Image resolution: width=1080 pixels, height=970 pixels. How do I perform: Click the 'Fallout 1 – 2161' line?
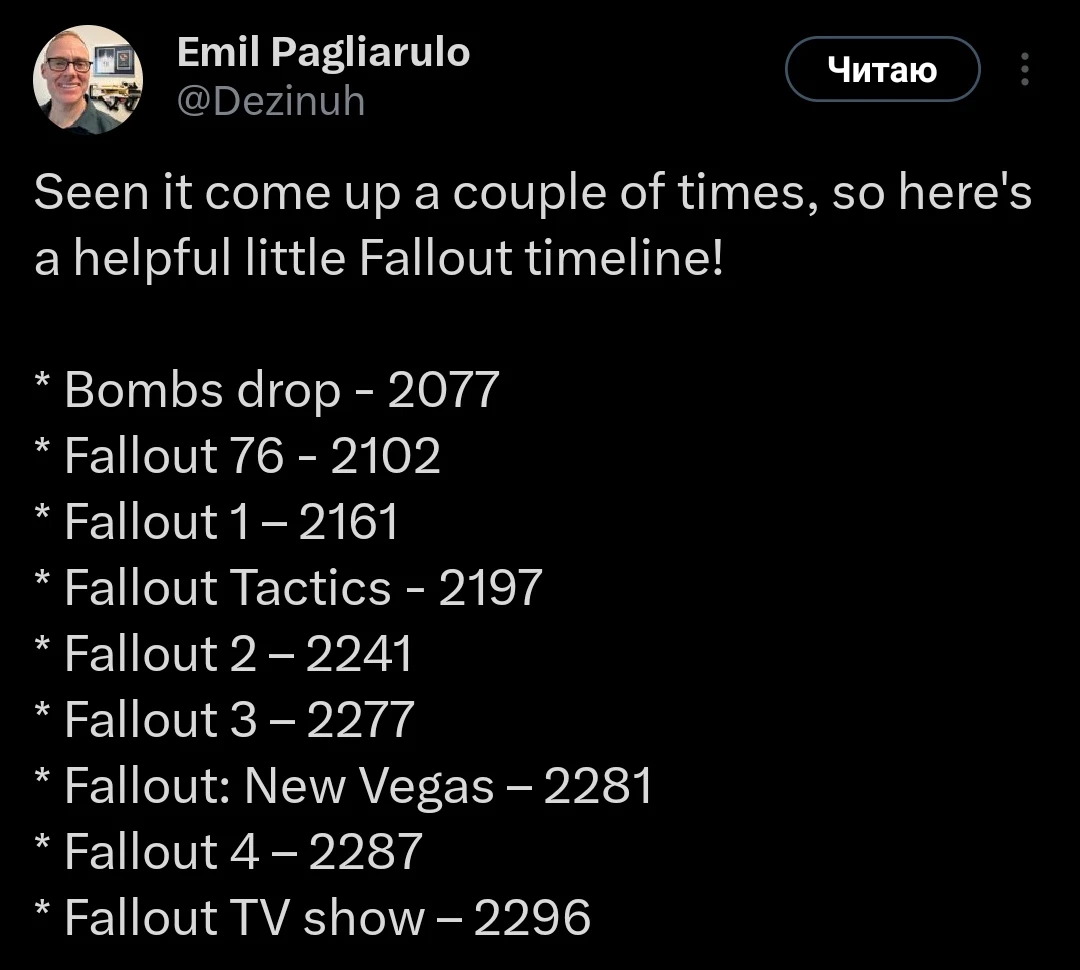[x=216, y=522]
